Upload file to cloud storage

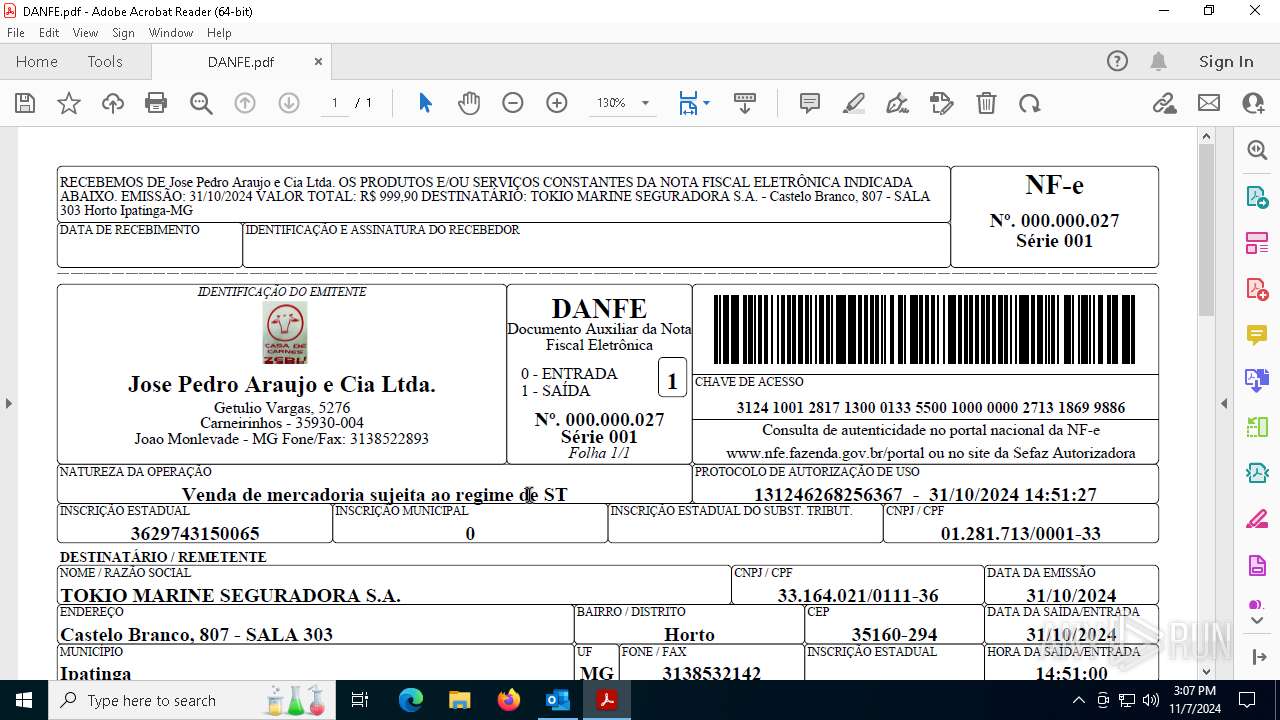click(113, 103)
